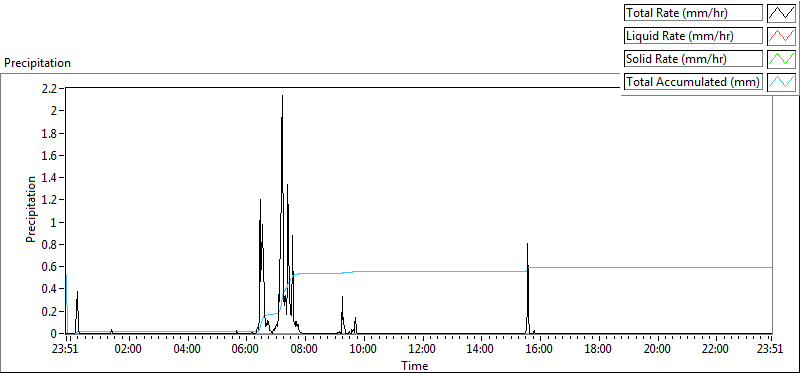Click the 0.6 y-axis tick label
This screenshot has width=800, height=373.
point(50,267)
